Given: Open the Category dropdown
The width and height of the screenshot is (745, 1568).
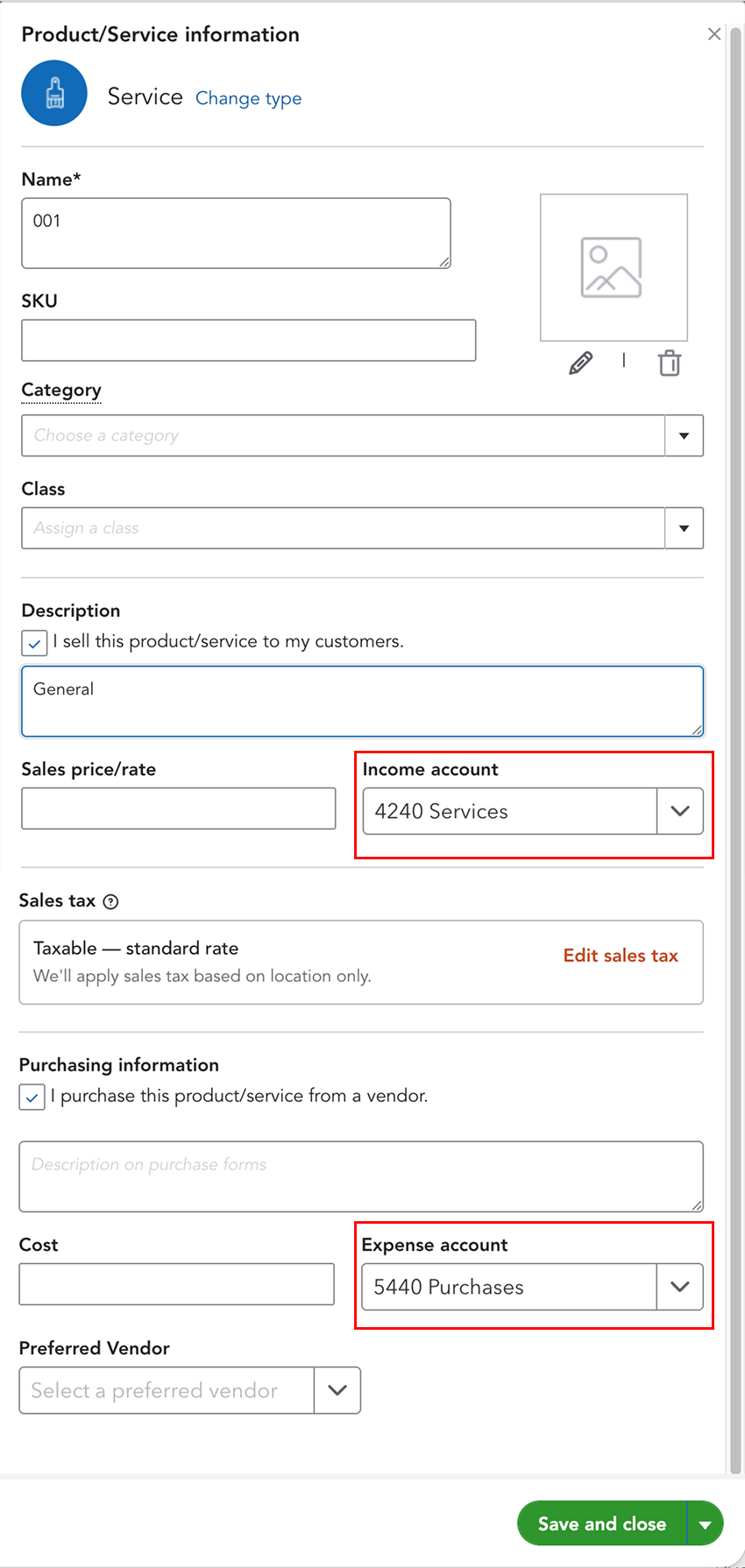Looking at the screenshot, I should [x=684, y=435].
